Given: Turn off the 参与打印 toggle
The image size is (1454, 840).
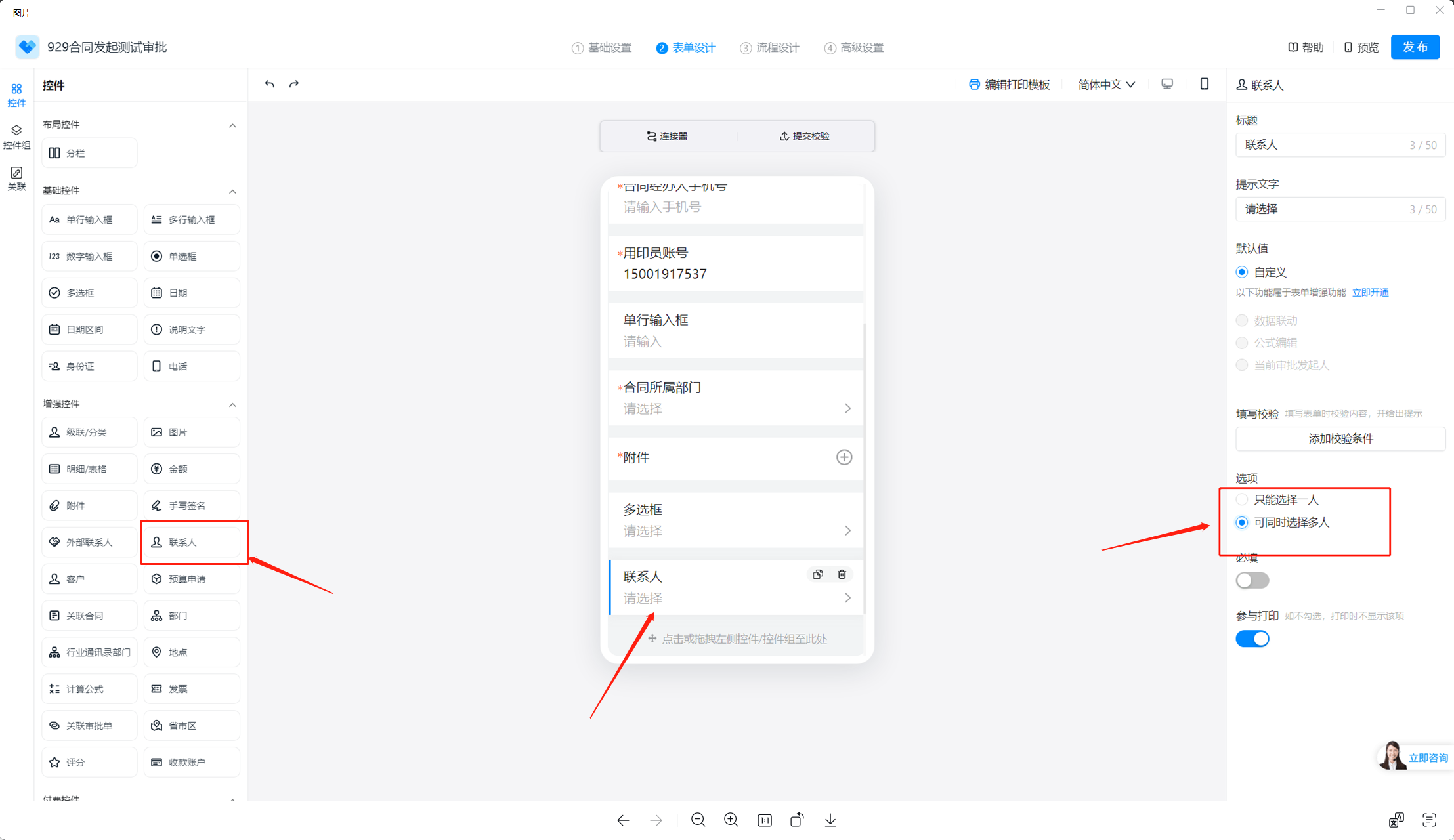Looking at the screenshot, I should [1252, 639].
